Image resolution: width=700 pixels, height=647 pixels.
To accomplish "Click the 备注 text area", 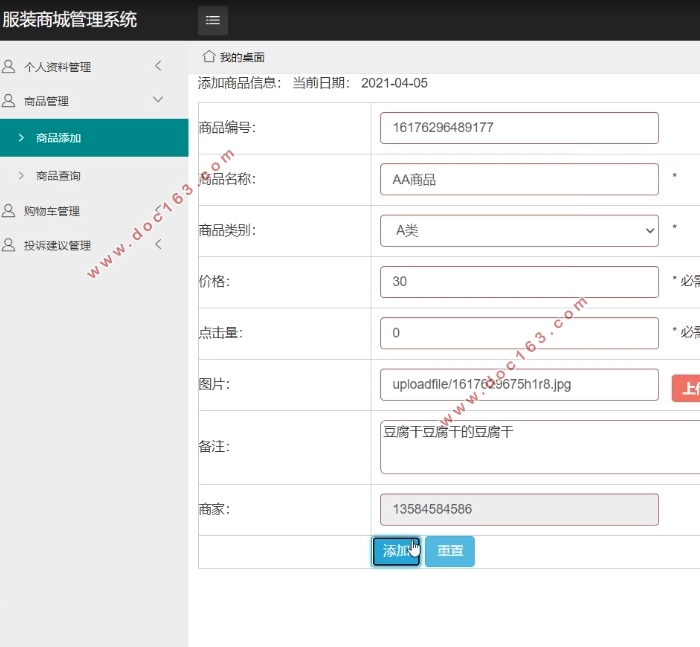I will [x=540, y=447].
